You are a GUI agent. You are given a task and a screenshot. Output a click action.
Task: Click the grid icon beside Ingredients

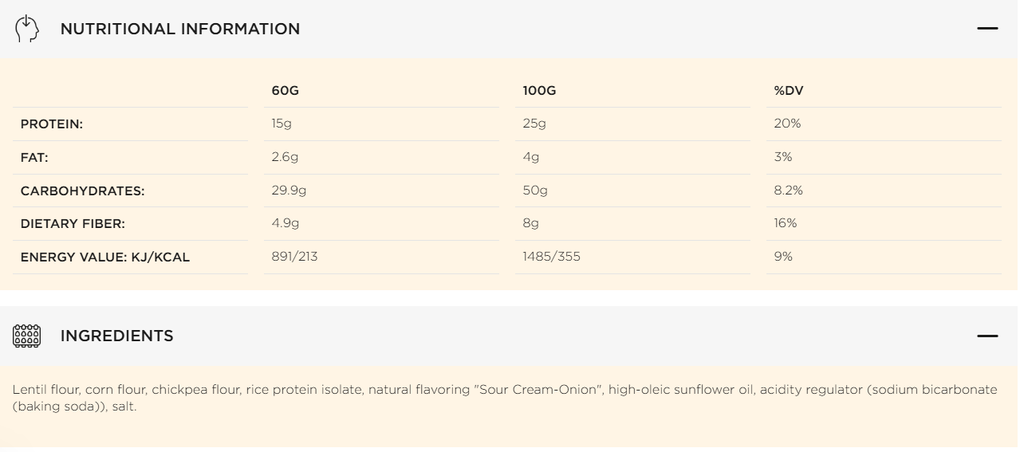(27, 336)
